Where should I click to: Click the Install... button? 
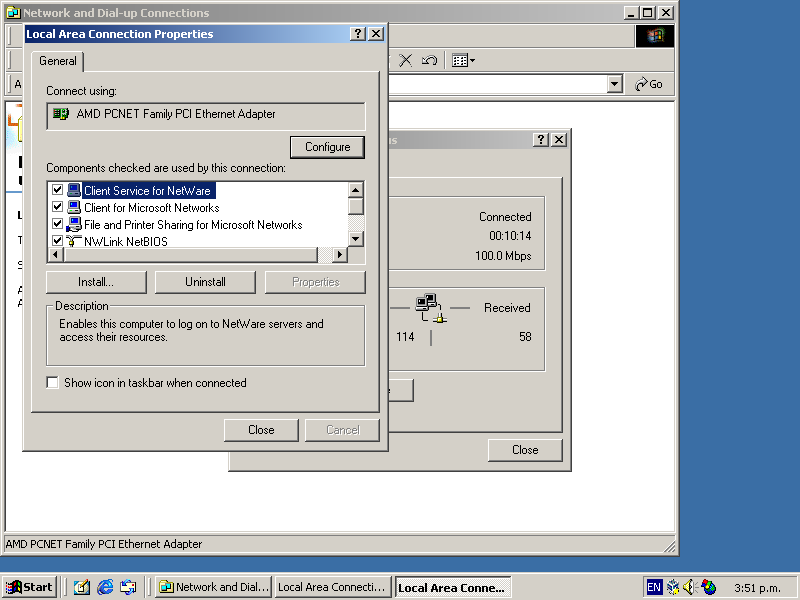96,282
